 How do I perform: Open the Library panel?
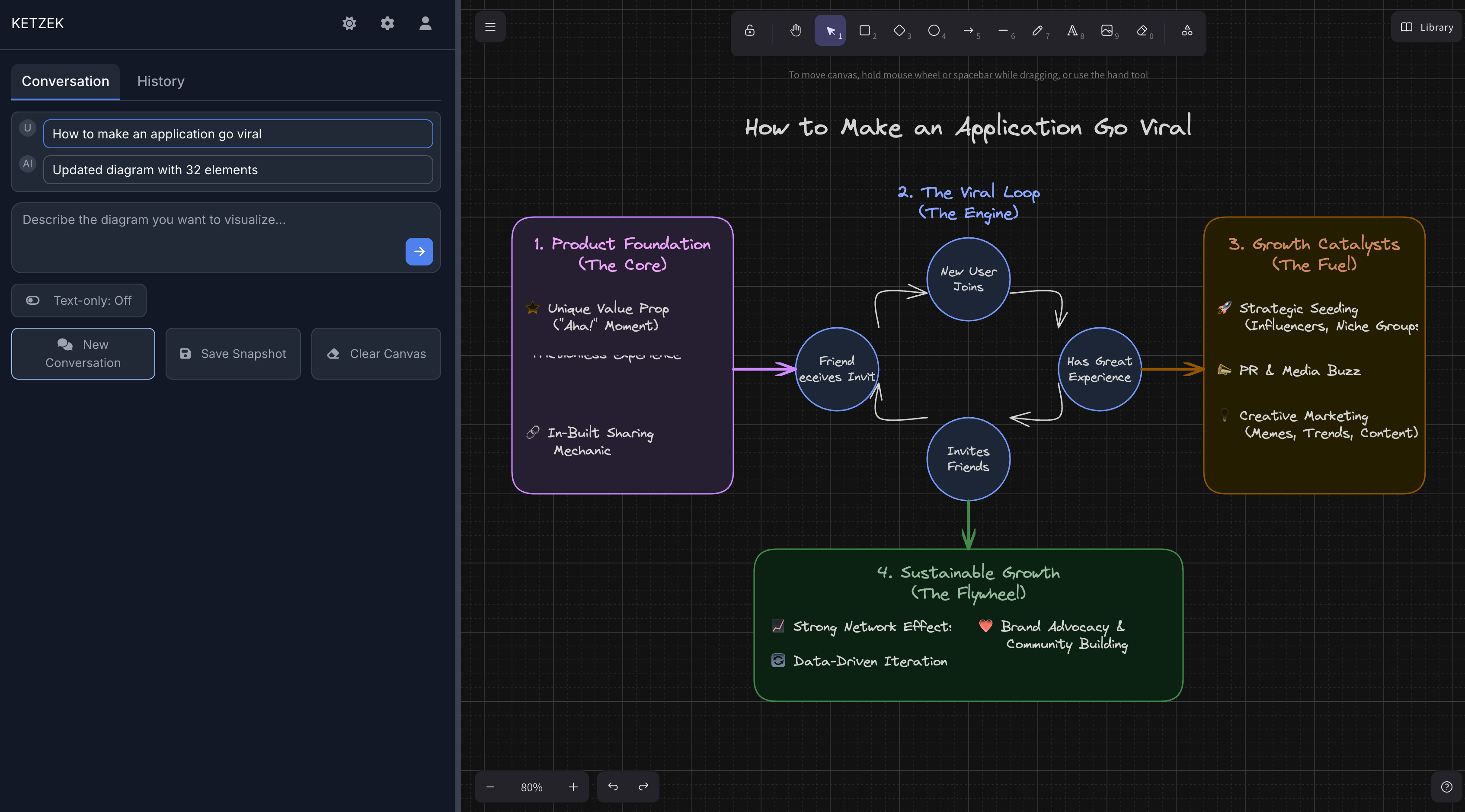coord(1427,27)
